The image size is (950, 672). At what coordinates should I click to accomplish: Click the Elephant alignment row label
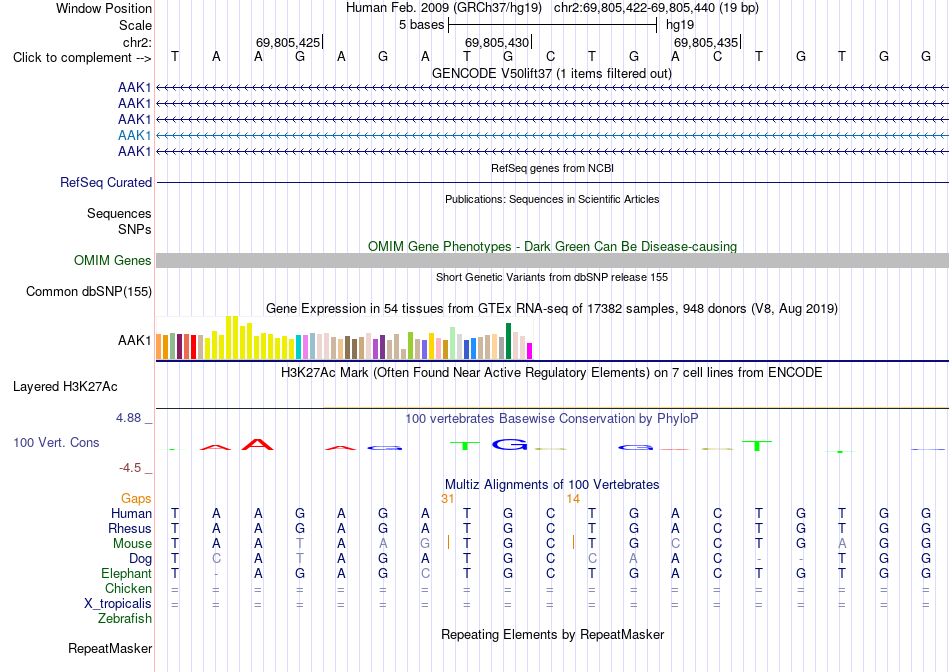coord(127,573)
